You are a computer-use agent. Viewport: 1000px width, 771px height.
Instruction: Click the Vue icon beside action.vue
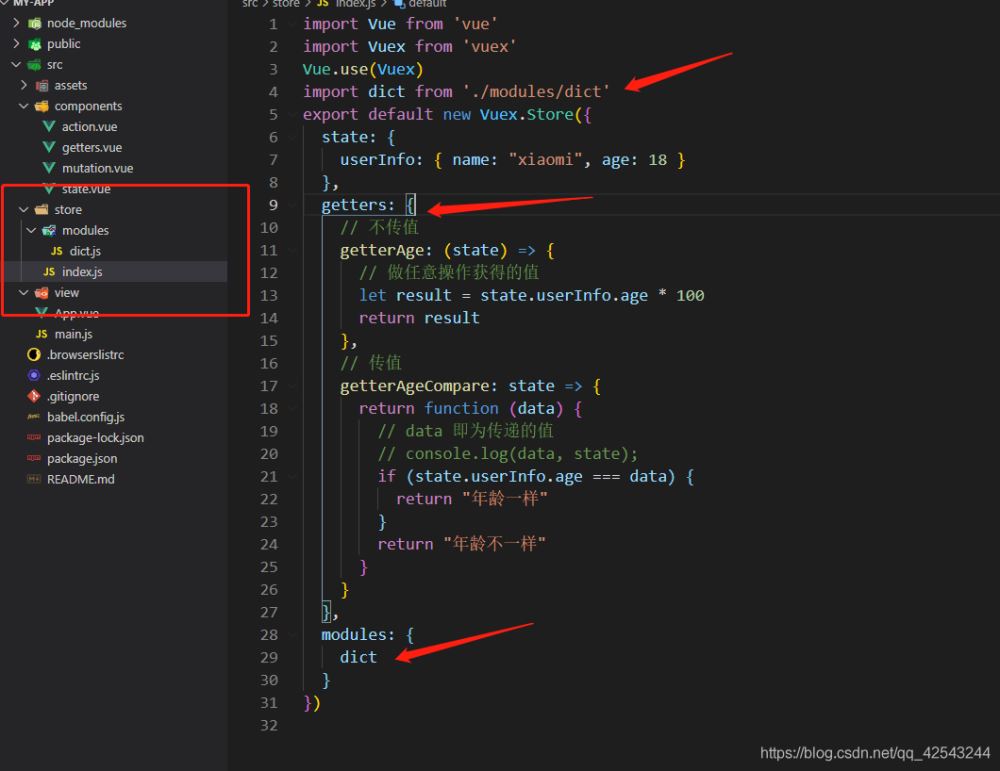click(x=49, y=127)
